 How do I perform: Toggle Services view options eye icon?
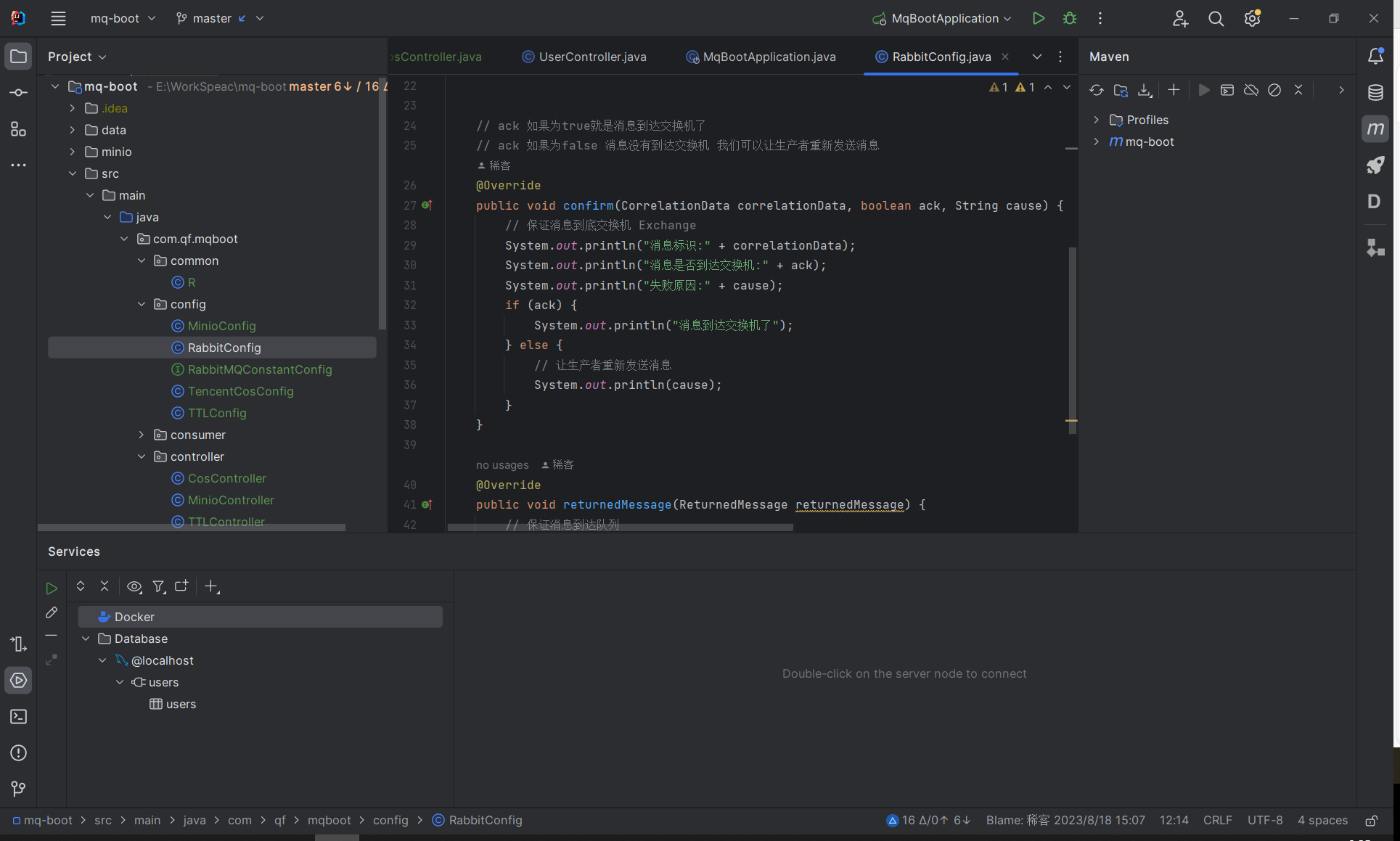tap(134, 586)
